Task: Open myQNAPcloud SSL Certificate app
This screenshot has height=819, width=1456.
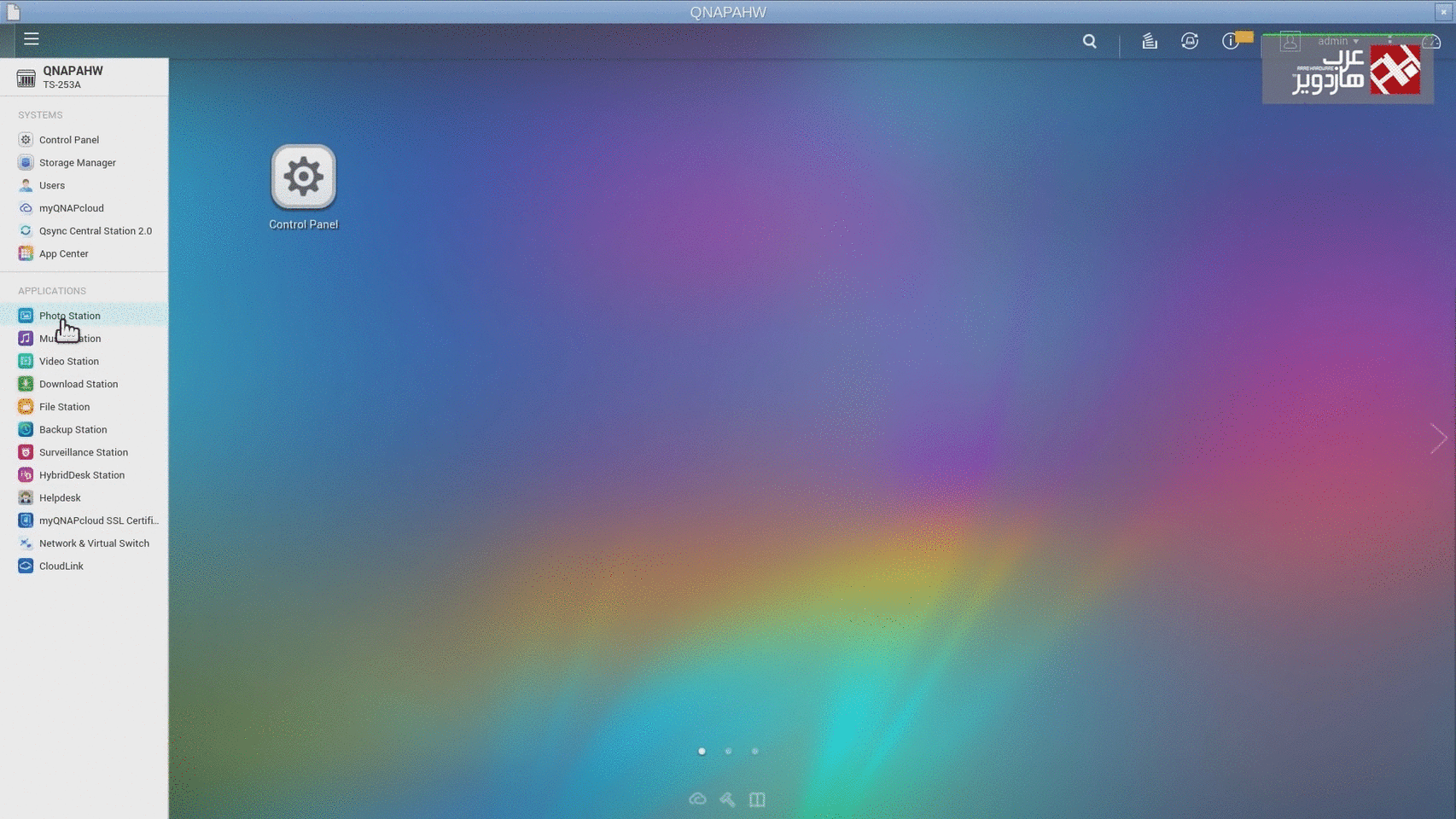Action: pyautogui.click(x=84, y=520)
